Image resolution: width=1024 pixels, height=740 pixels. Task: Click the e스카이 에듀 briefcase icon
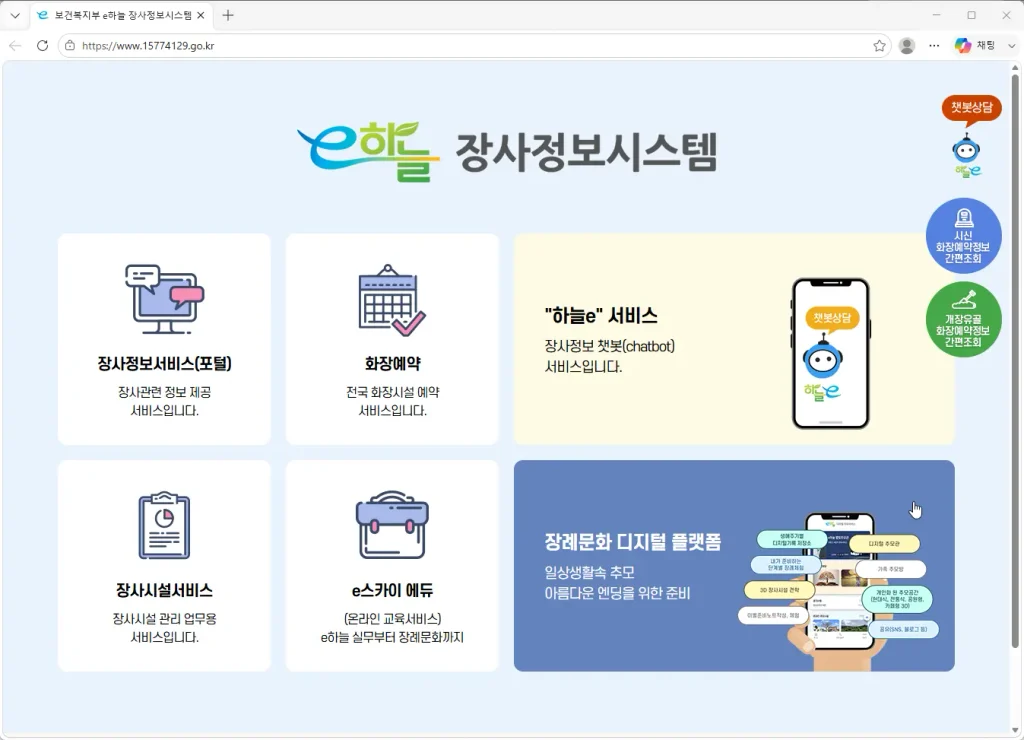[x=392, y=525]
